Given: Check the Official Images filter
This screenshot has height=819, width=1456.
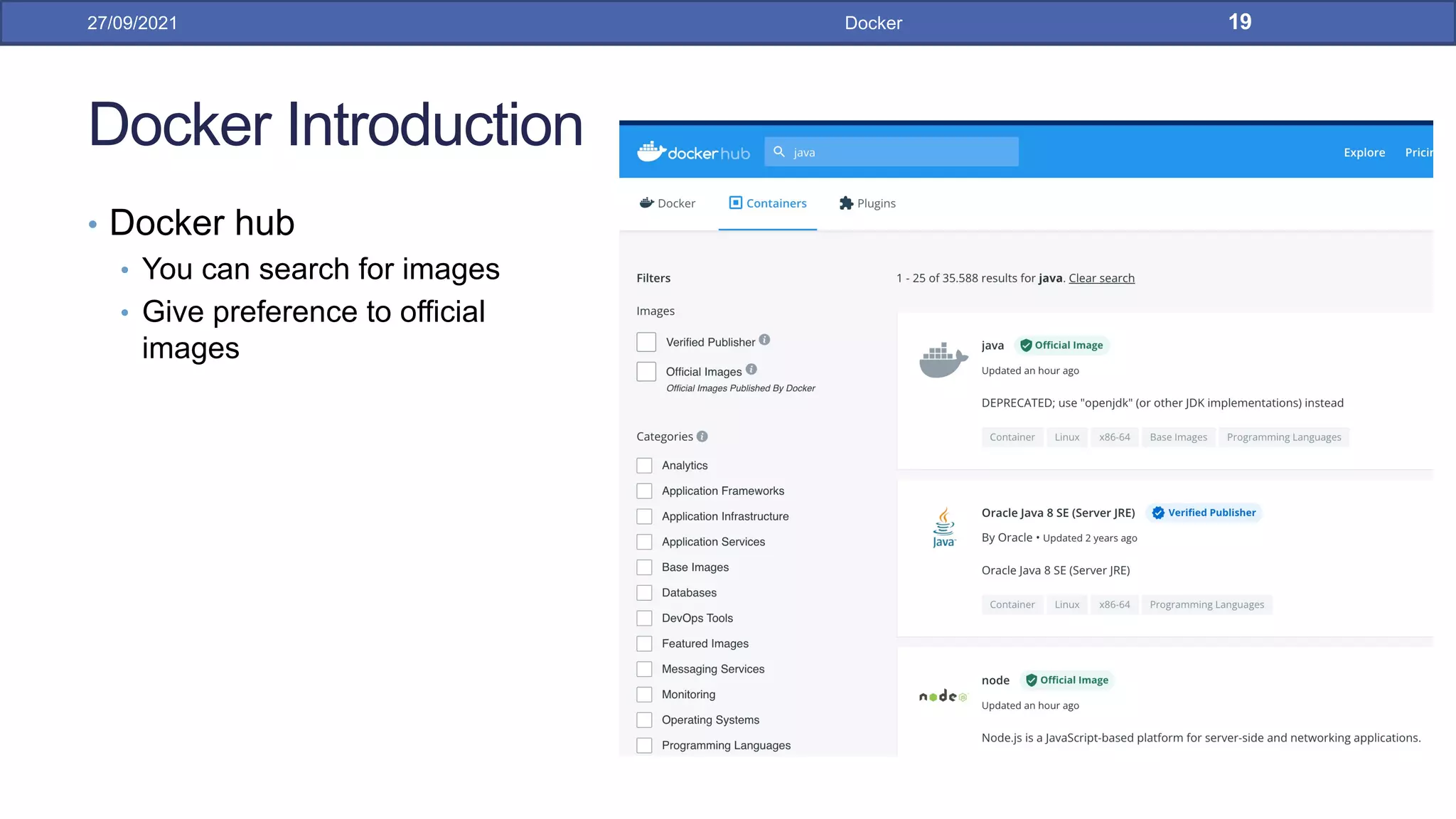Looking at the screenshot, I should (x=646, y=372).
